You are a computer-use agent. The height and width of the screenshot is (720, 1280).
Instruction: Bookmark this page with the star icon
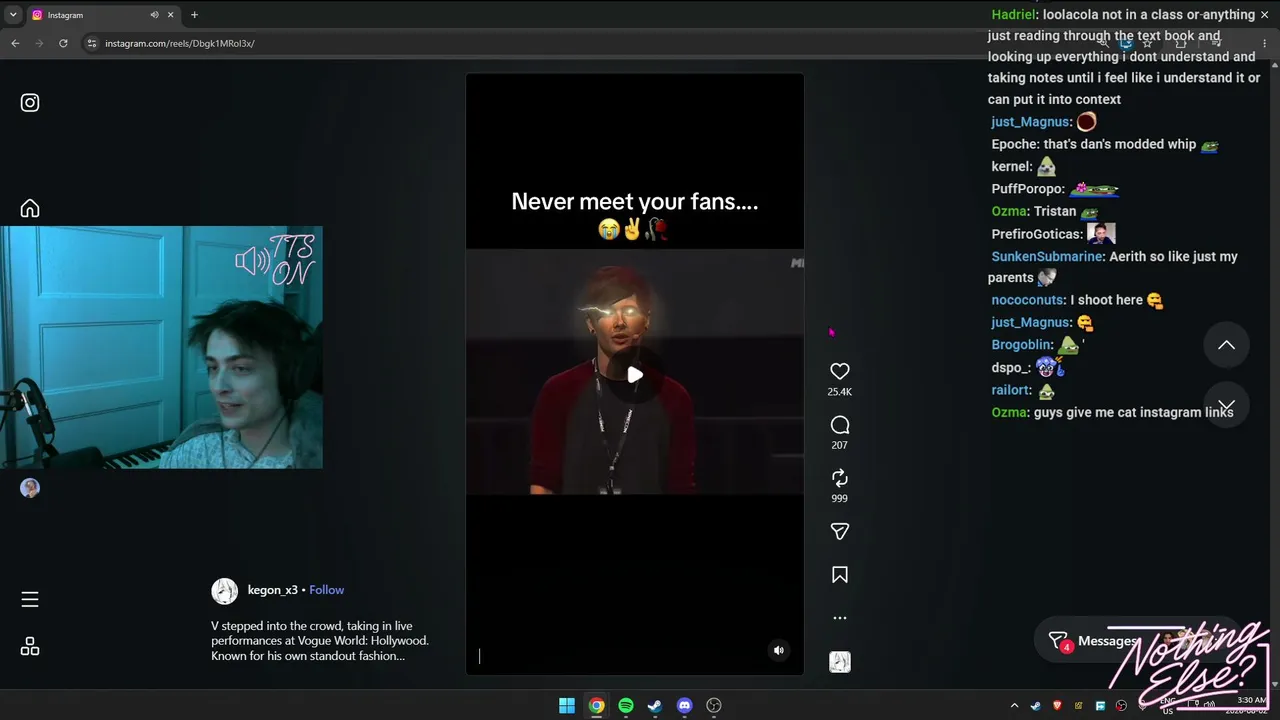(1147, 43)
